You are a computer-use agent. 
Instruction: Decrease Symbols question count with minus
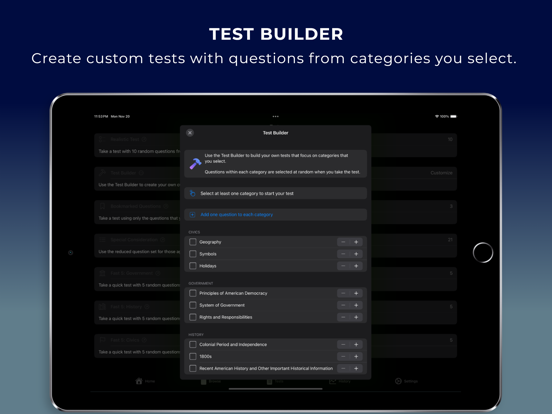pos(343,254)
